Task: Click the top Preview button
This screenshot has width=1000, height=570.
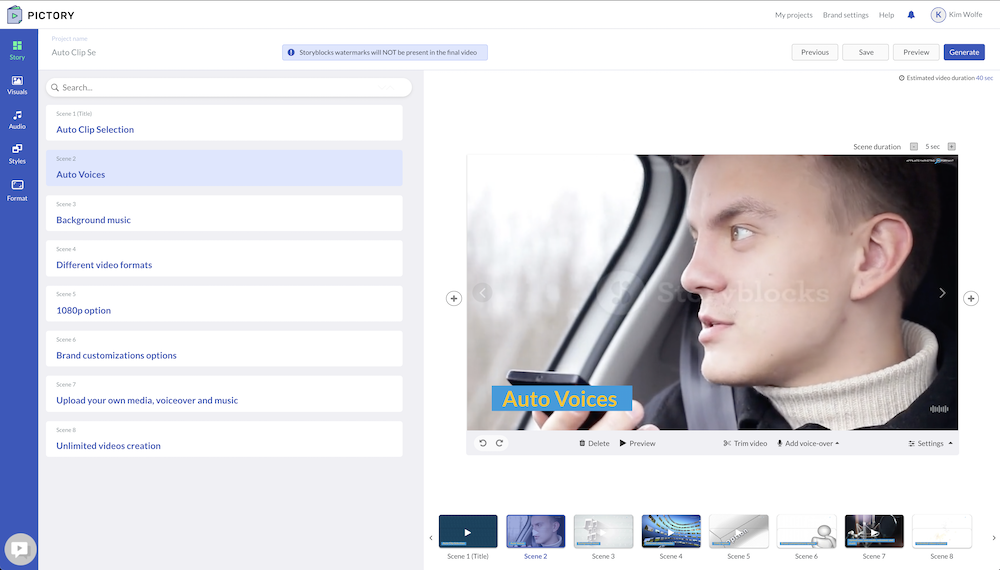Action: 916,52
